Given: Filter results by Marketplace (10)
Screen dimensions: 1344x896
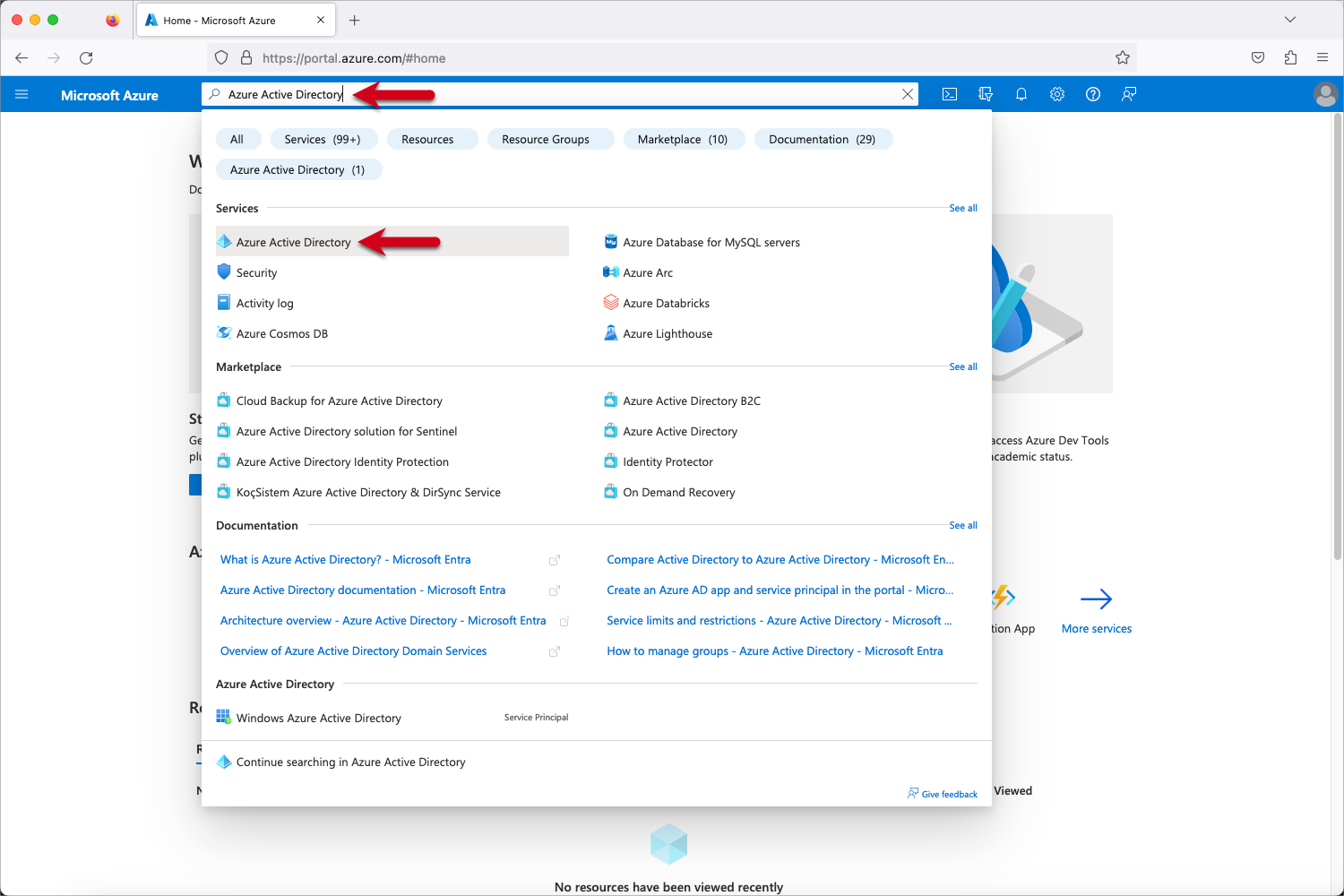Looking at the screenshot, I should click(684, 139).
